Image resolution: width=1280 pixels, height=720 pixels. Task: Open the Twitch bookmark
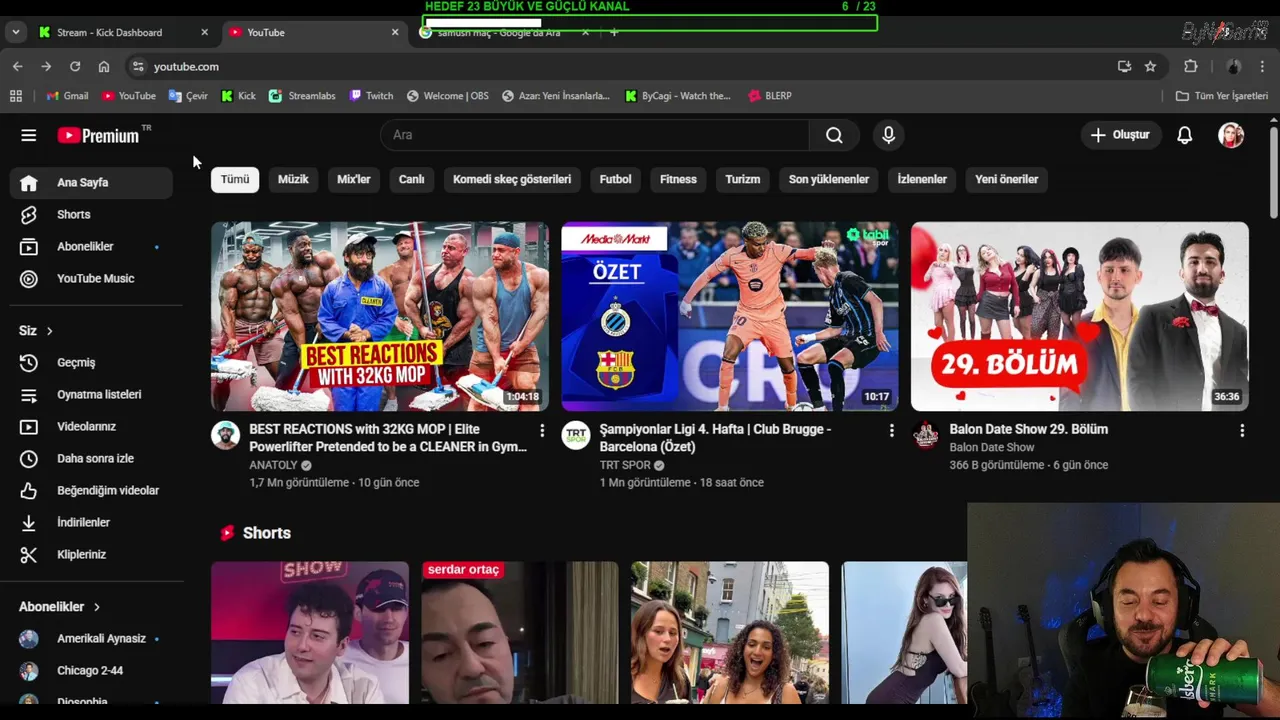pyautogui.click(x=371, y=96)
